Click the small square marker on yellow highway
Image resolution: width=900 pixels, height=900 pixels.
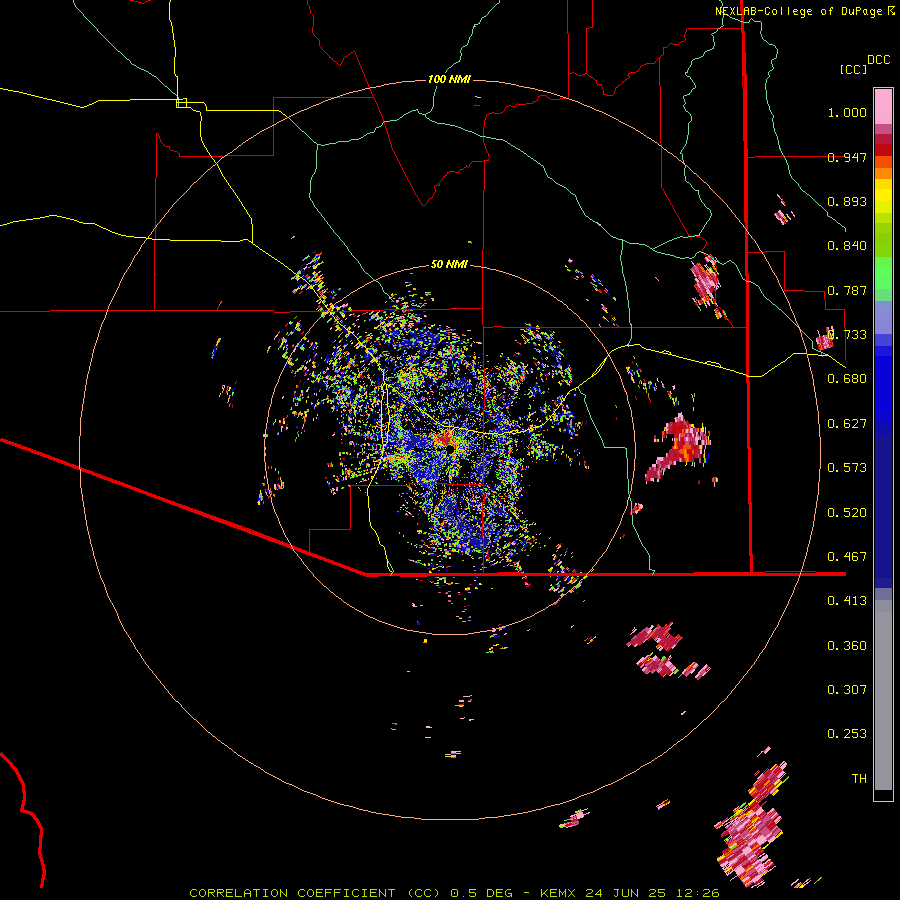pos(181,103)
